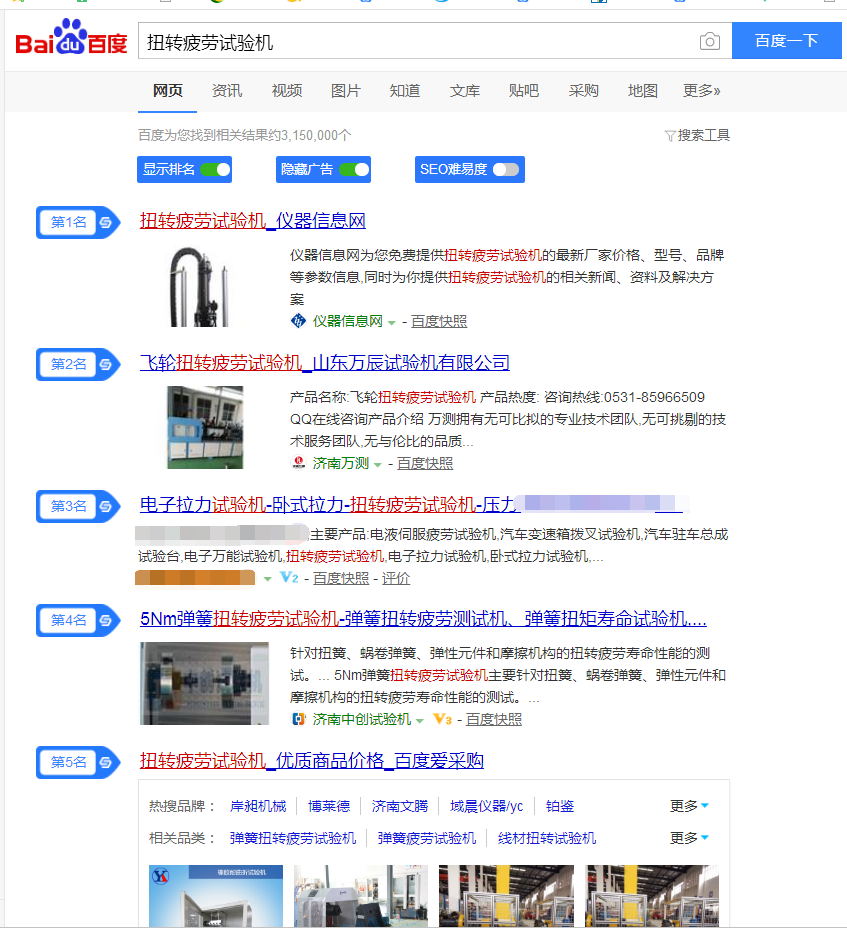The width and height of the screenshot is (847, 931).
Task: Open result 扭转疲劳试验机_仪器信息网
Action: 253,221
